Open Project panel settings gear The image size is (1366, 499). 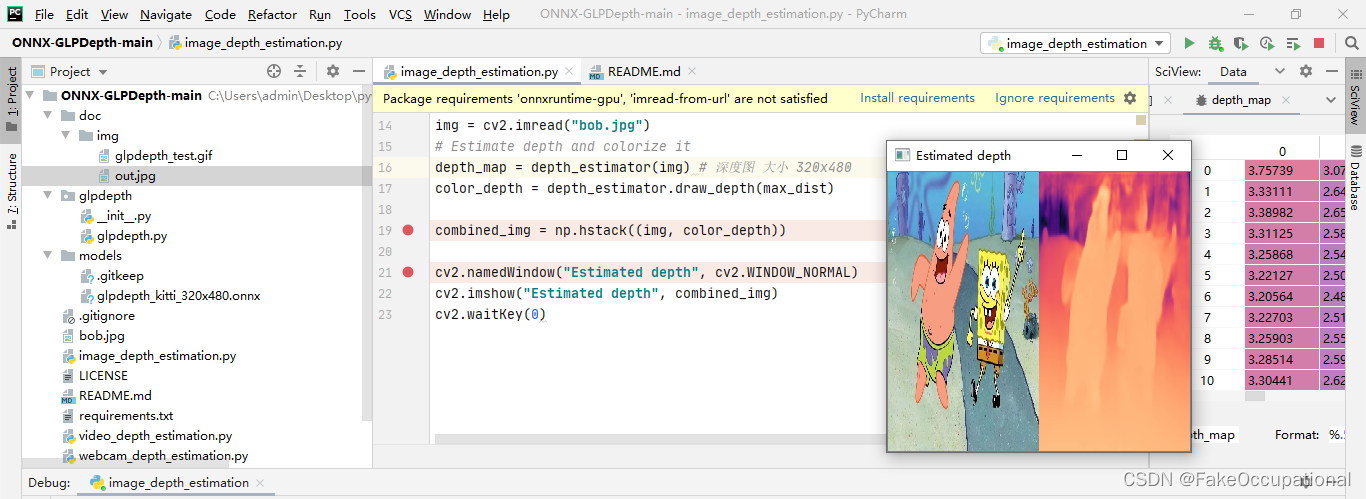[333, 71]
